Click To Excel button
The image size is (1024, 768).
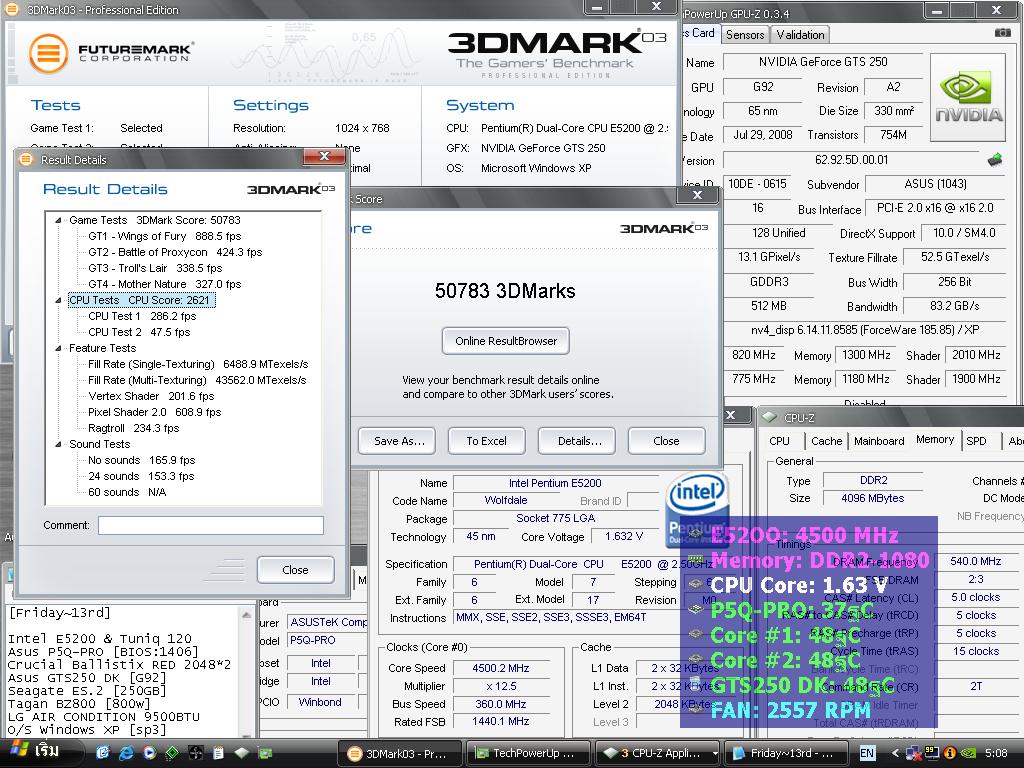click(487, 441)
